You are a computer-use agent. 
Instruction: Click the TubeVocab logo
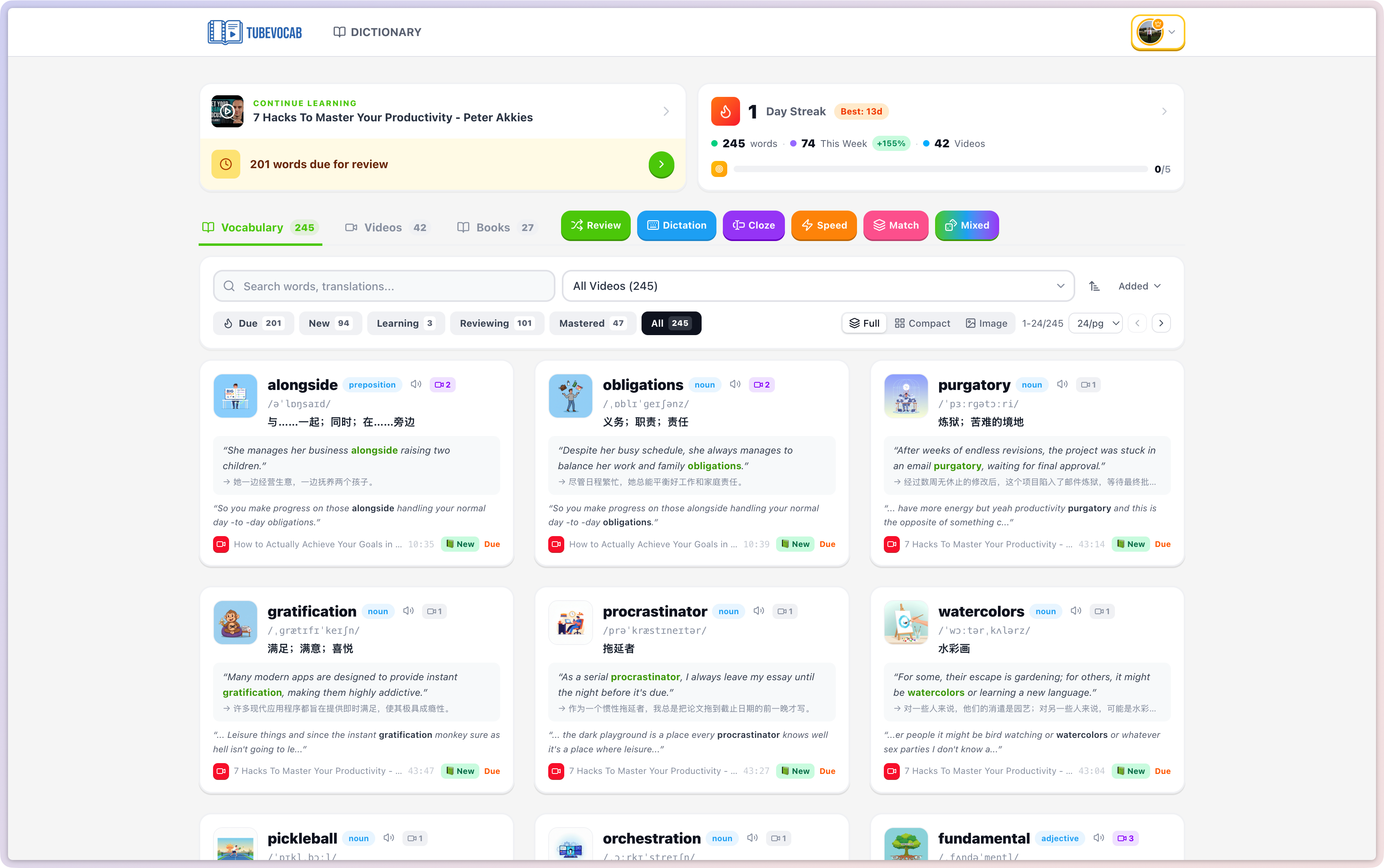pos(255,32)
